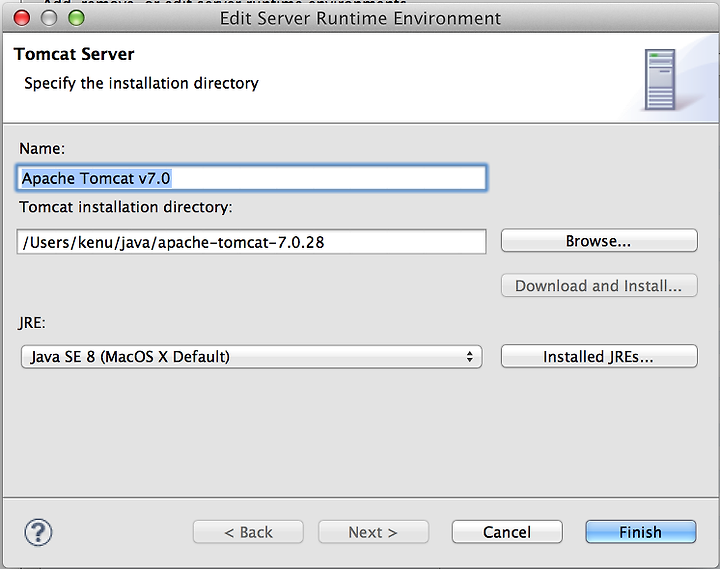Screen dimensions: 720x569
Task: Click the Edit Server Runtime Environment title
Action: [x=360, y=18]
